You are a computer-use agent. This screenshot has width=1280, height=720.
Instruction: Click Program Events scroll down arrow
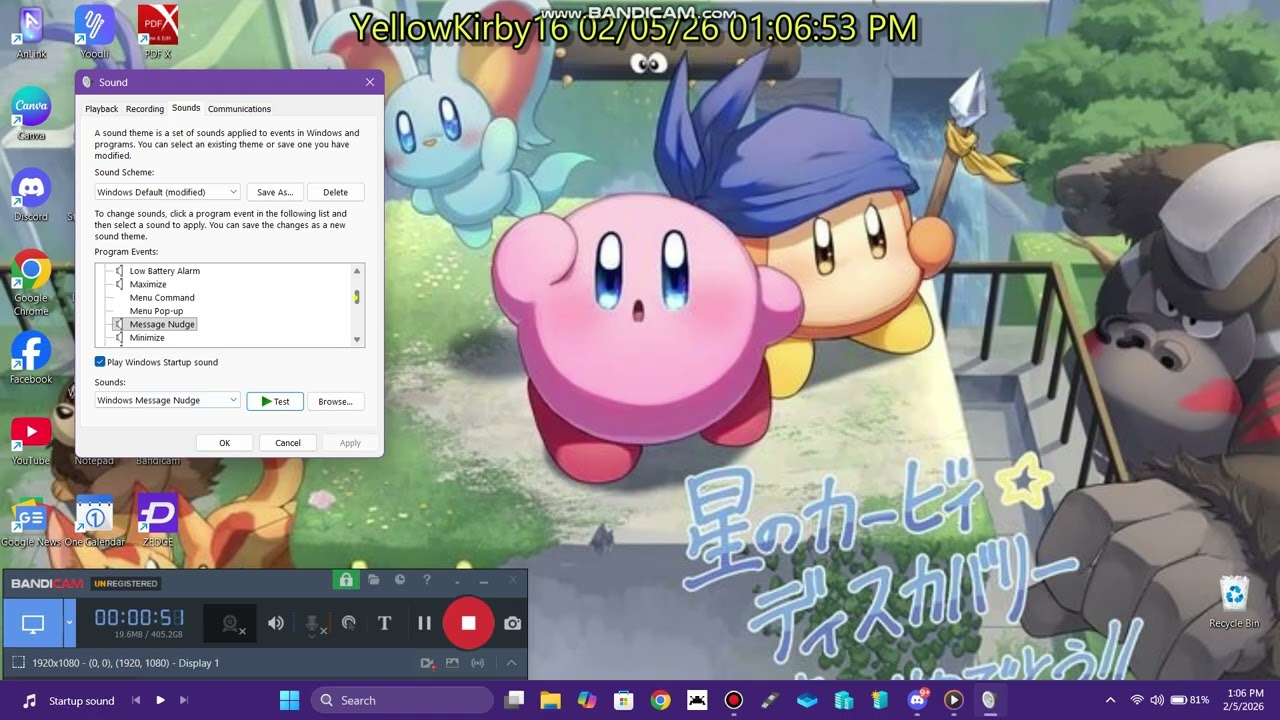point(356,340)
